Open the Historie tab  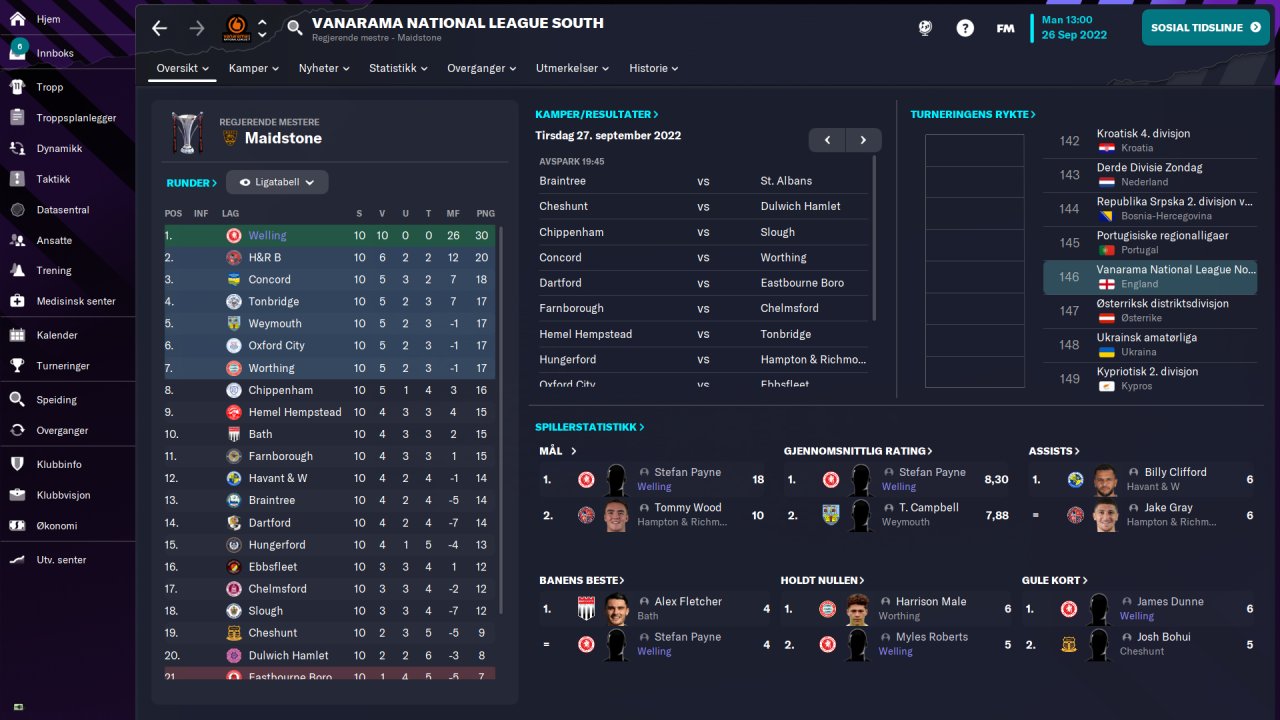[653, 68]
